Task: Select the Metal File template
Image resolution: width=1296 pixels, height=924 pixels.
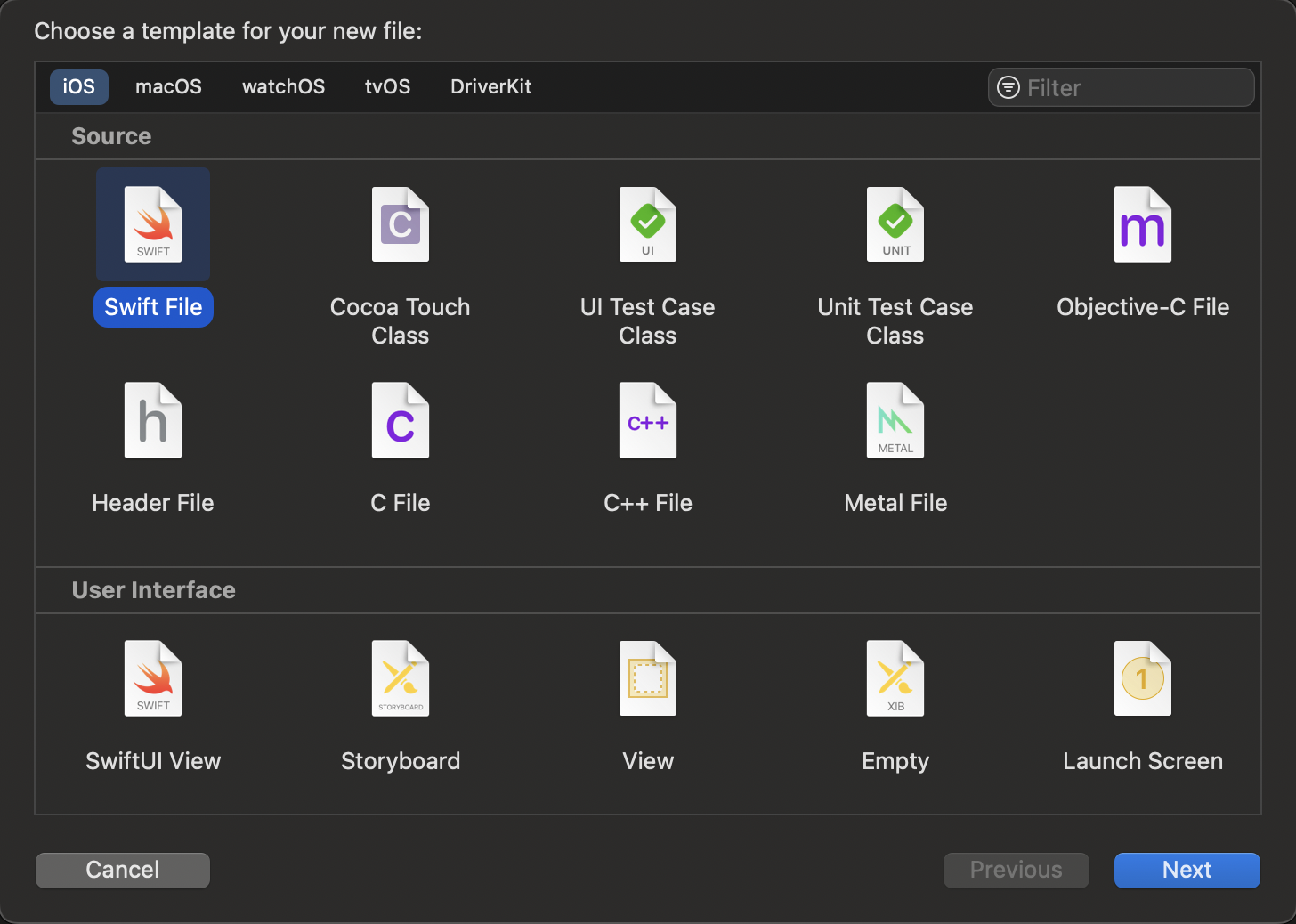Action: (x=895, y=420)
